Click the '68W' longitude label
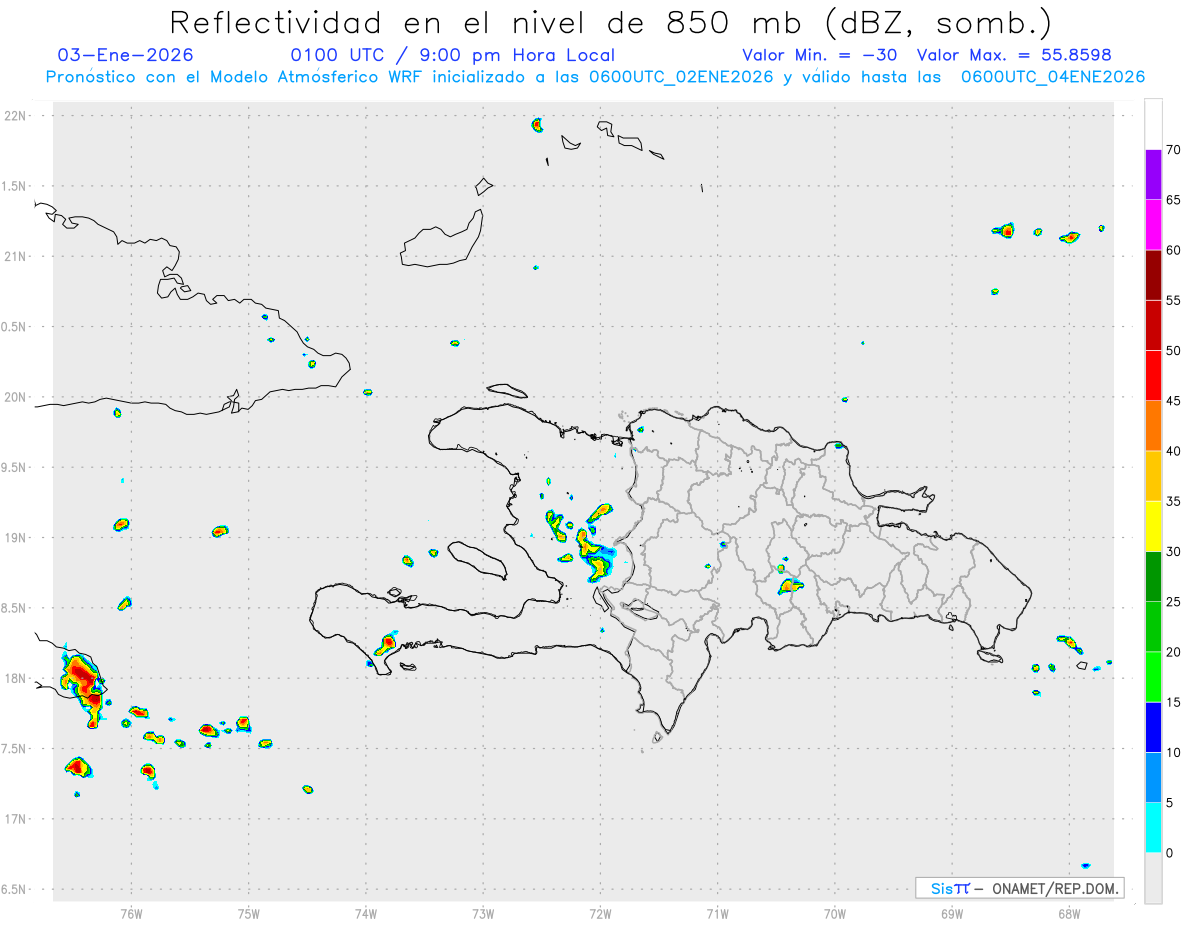This screenshot has width=1200, height=927. click(x=1069, y=913)
